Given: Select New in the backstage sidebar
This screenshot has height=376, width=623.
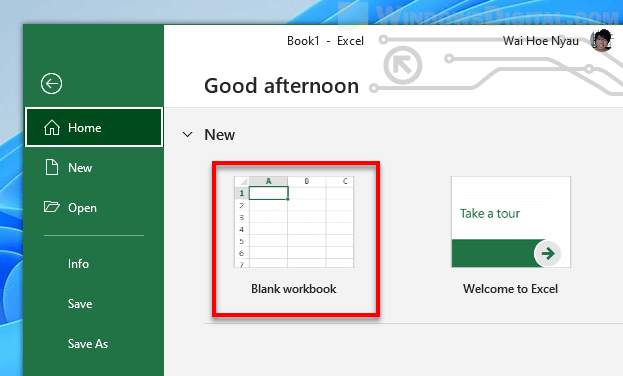Looking at the screenshot, I should click(x=94, y=167).
